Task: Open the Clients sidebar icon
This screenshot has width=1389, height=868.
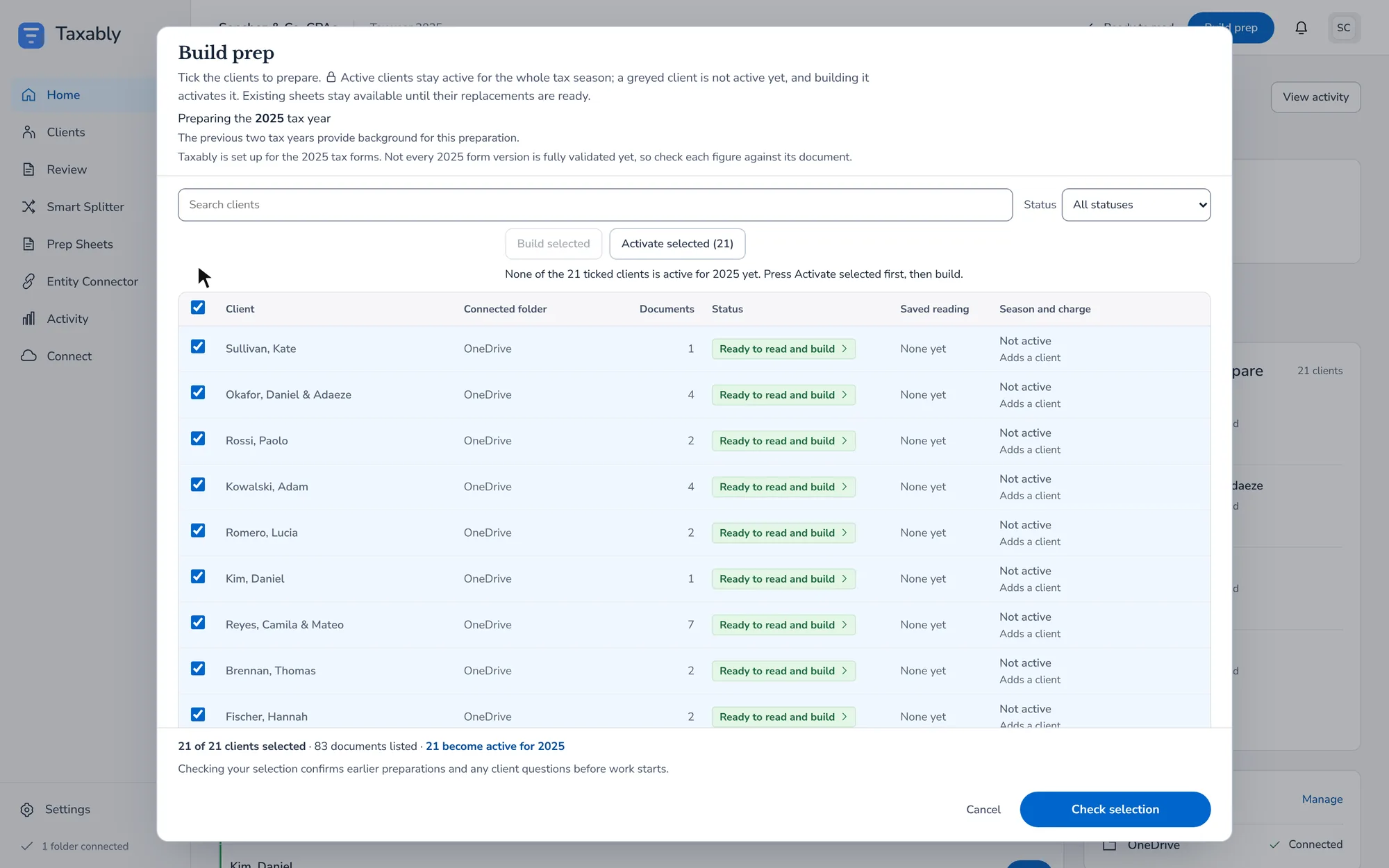Action: tap(28, 132)
